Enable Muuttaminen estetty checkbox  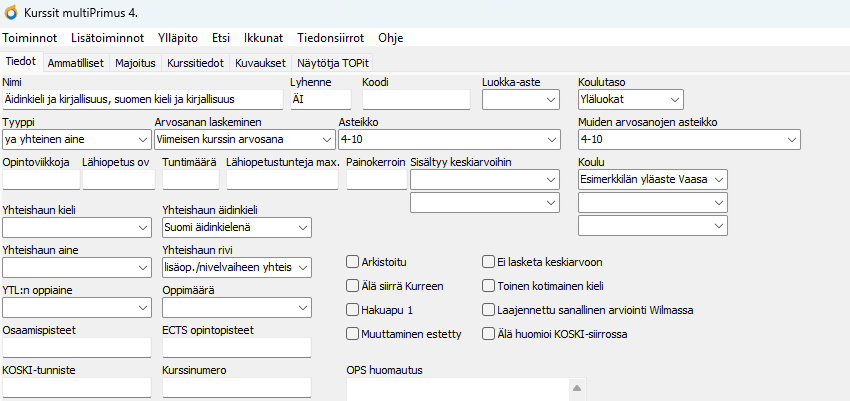352,333
